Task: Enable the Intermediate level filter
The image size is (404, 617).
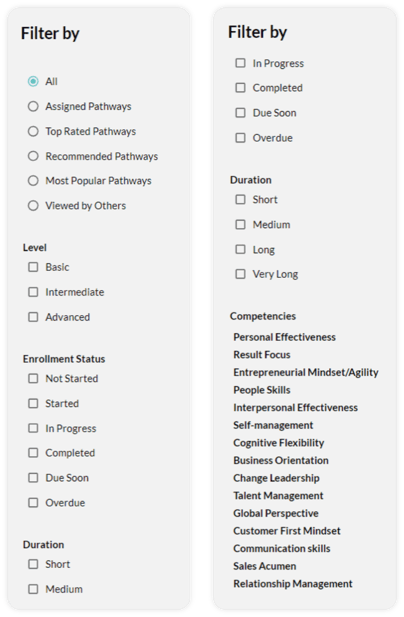Action: 33,292
